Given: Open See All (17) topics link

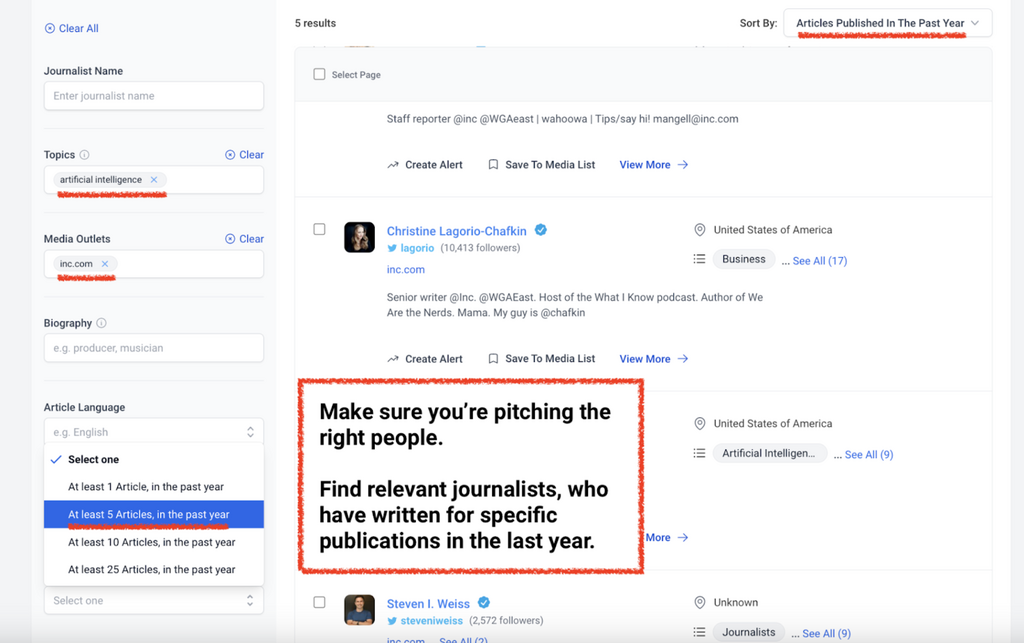Looking at the screenshot, I should coord(820,261).
